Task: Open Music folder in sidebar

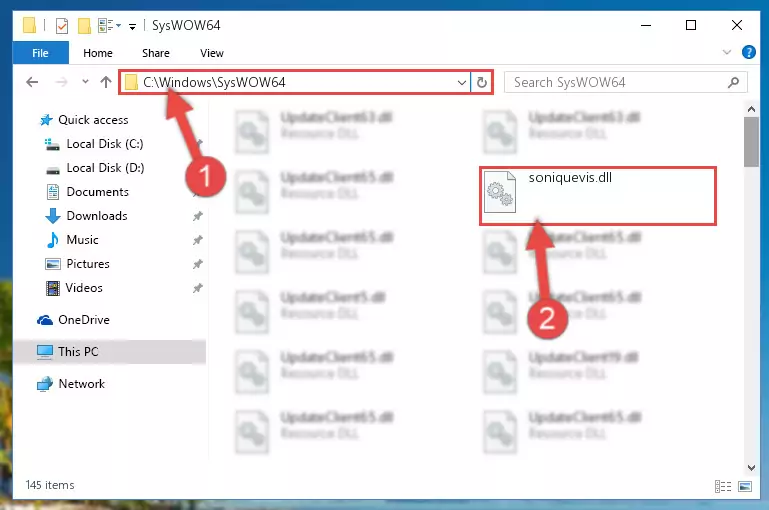Action: pyautogui.click(x=82, y=240)
